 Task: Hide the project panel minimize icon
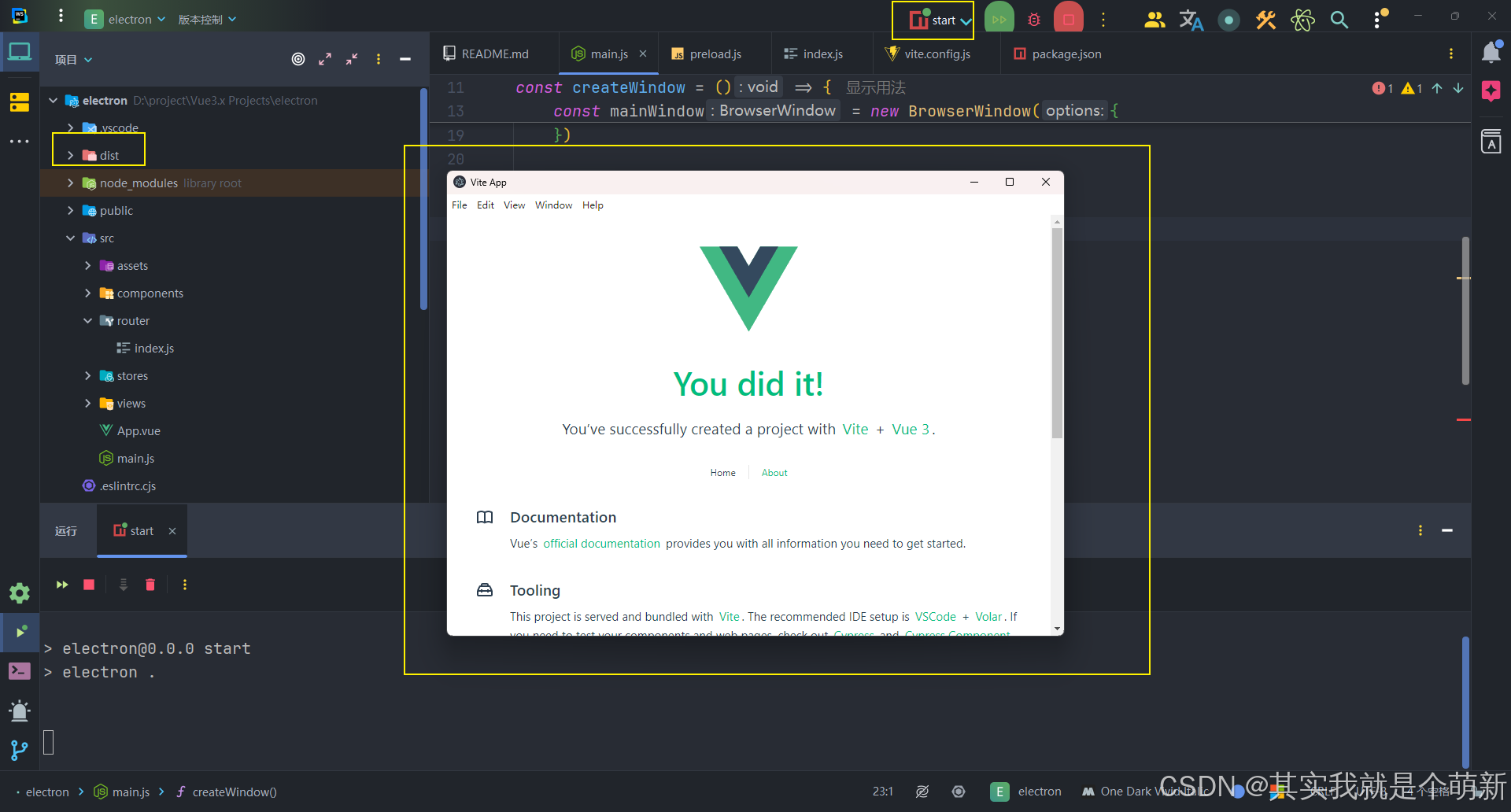click(x=405, y=59)
